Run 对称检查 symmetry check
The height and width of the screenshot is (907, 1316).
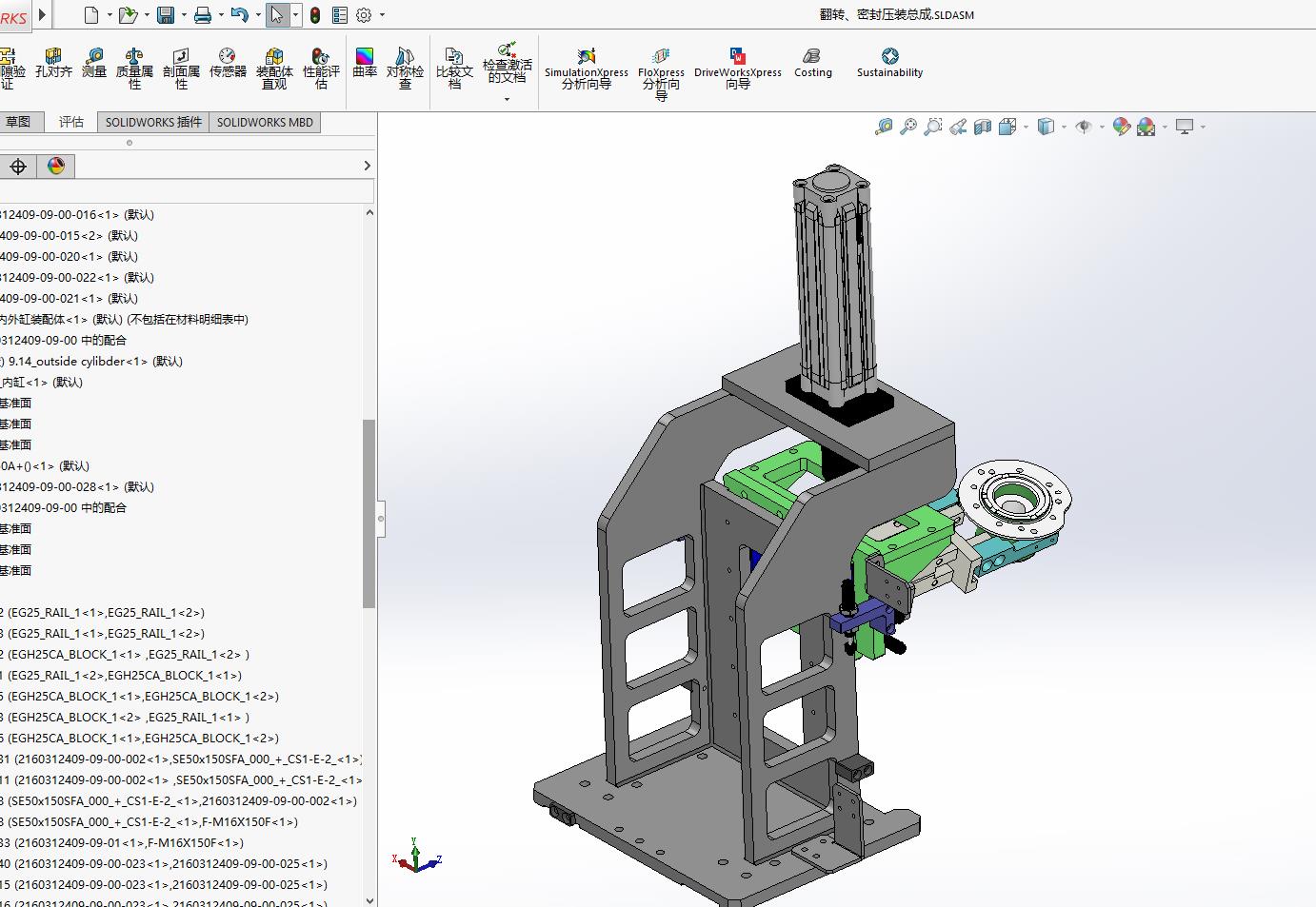coord(405,69)
